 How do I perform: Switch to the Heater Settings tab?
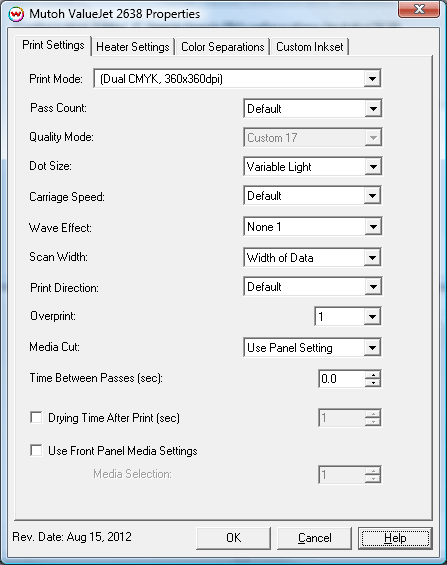click(x=133, y=47)
